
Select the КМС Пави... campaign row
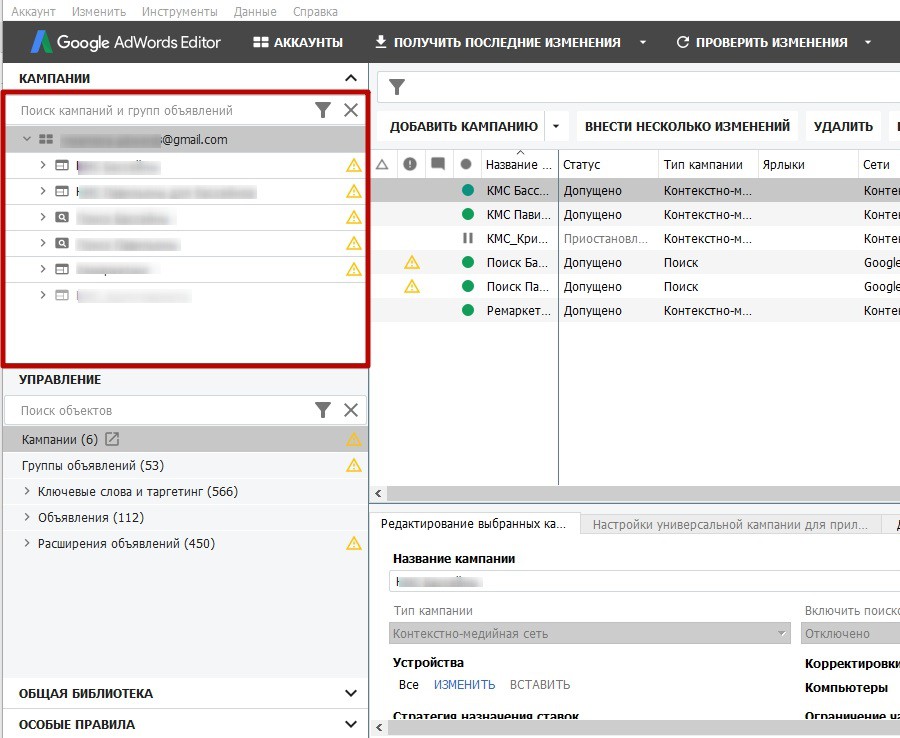click(x=635, y=214)
